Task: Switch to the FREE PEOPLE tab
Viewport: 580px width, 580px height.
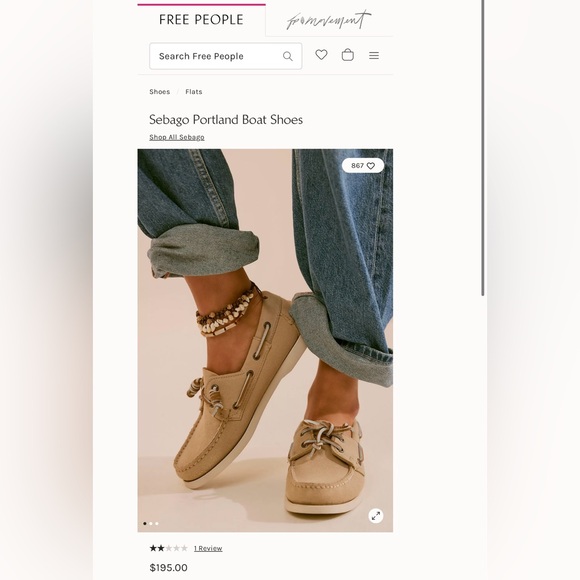Action: 201,20
